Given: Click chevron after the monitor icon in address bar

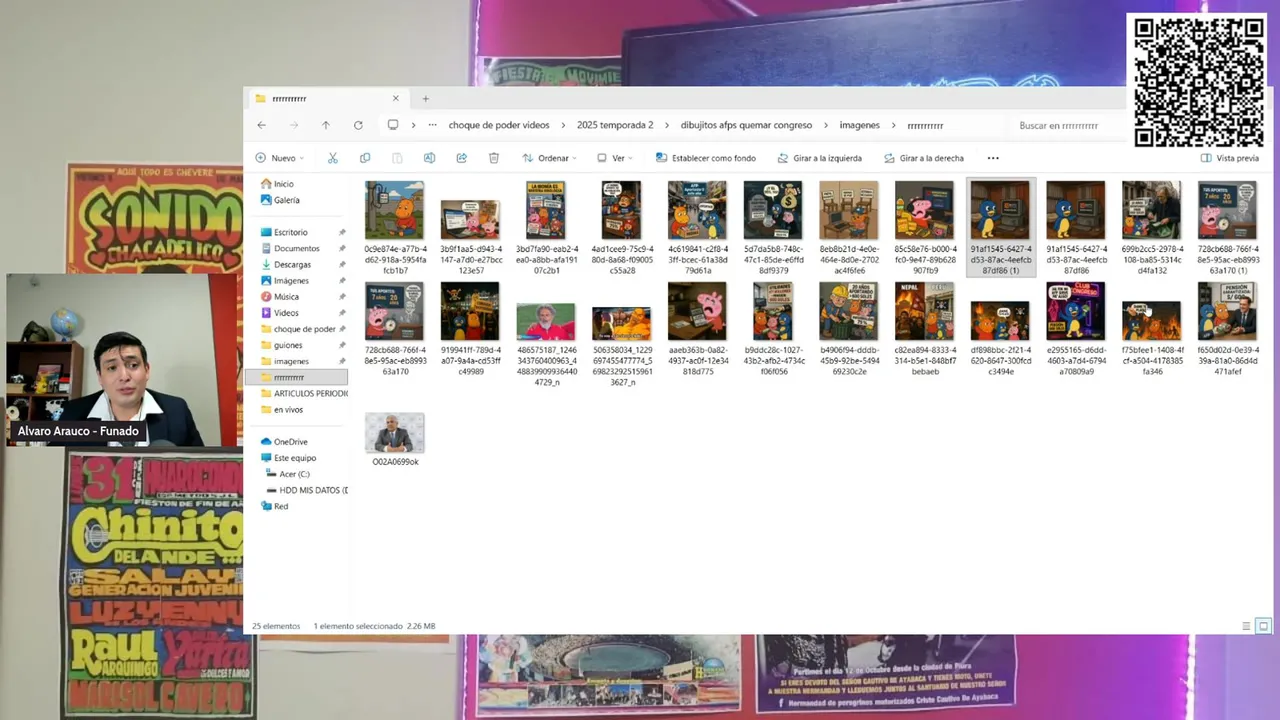Looking at the screenshot, I should 413,125.
